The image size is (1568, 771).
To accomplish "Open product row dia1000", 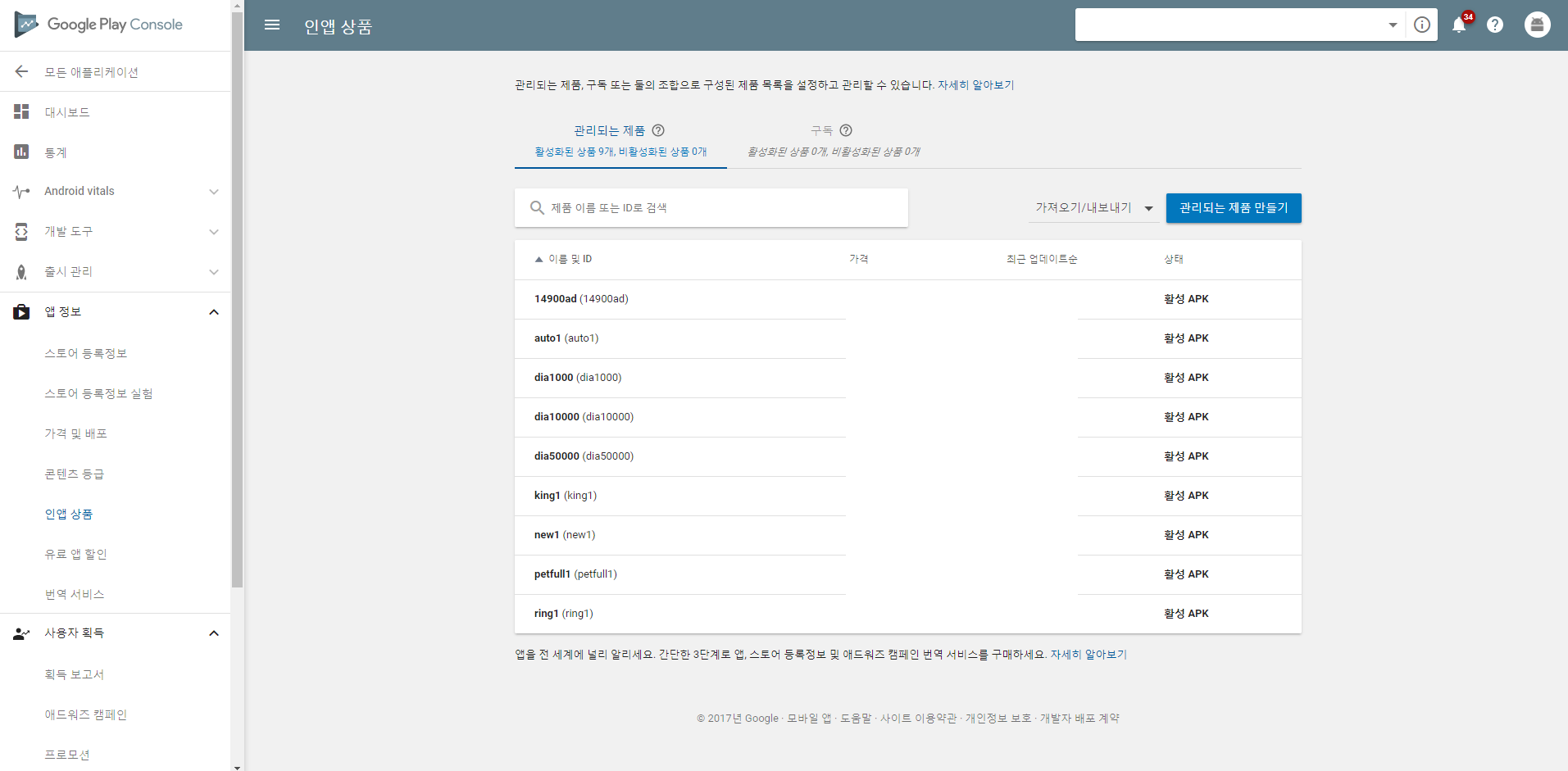I will point(908,378).
